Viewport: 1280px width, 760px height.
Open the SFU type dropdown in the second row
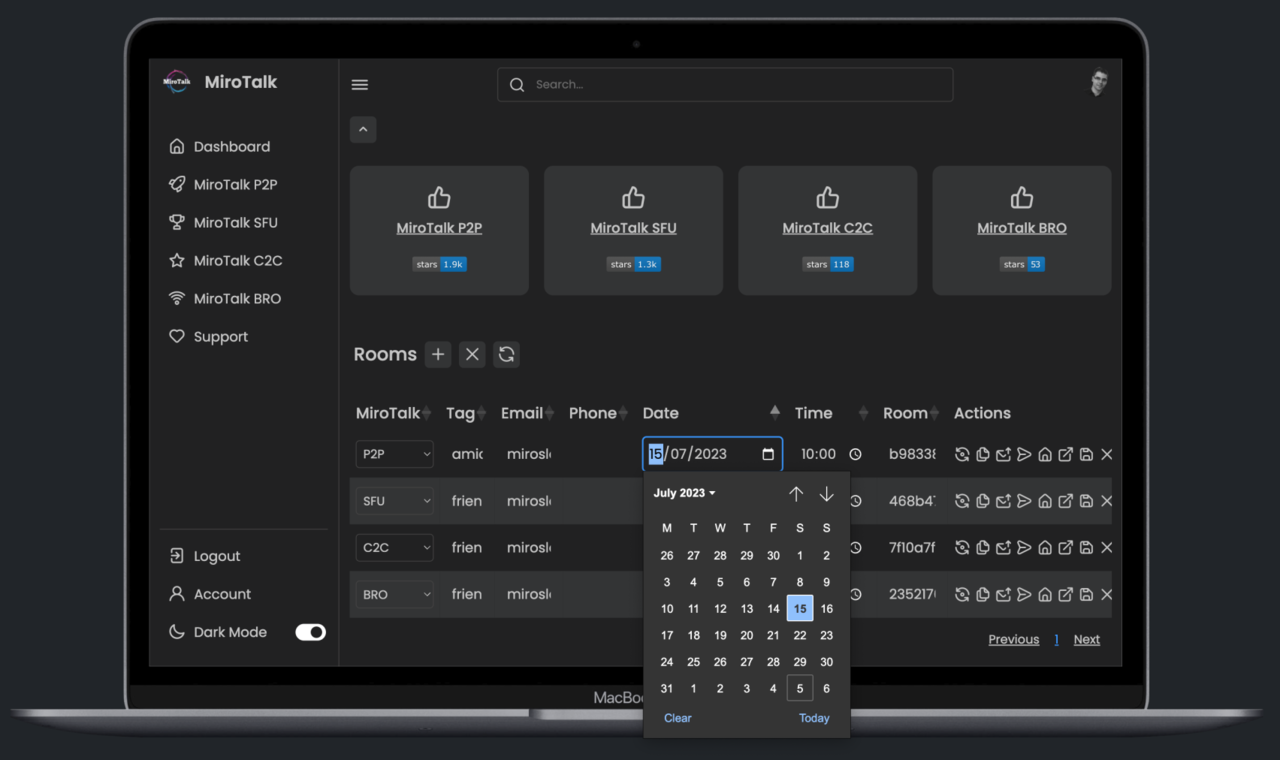395,501
